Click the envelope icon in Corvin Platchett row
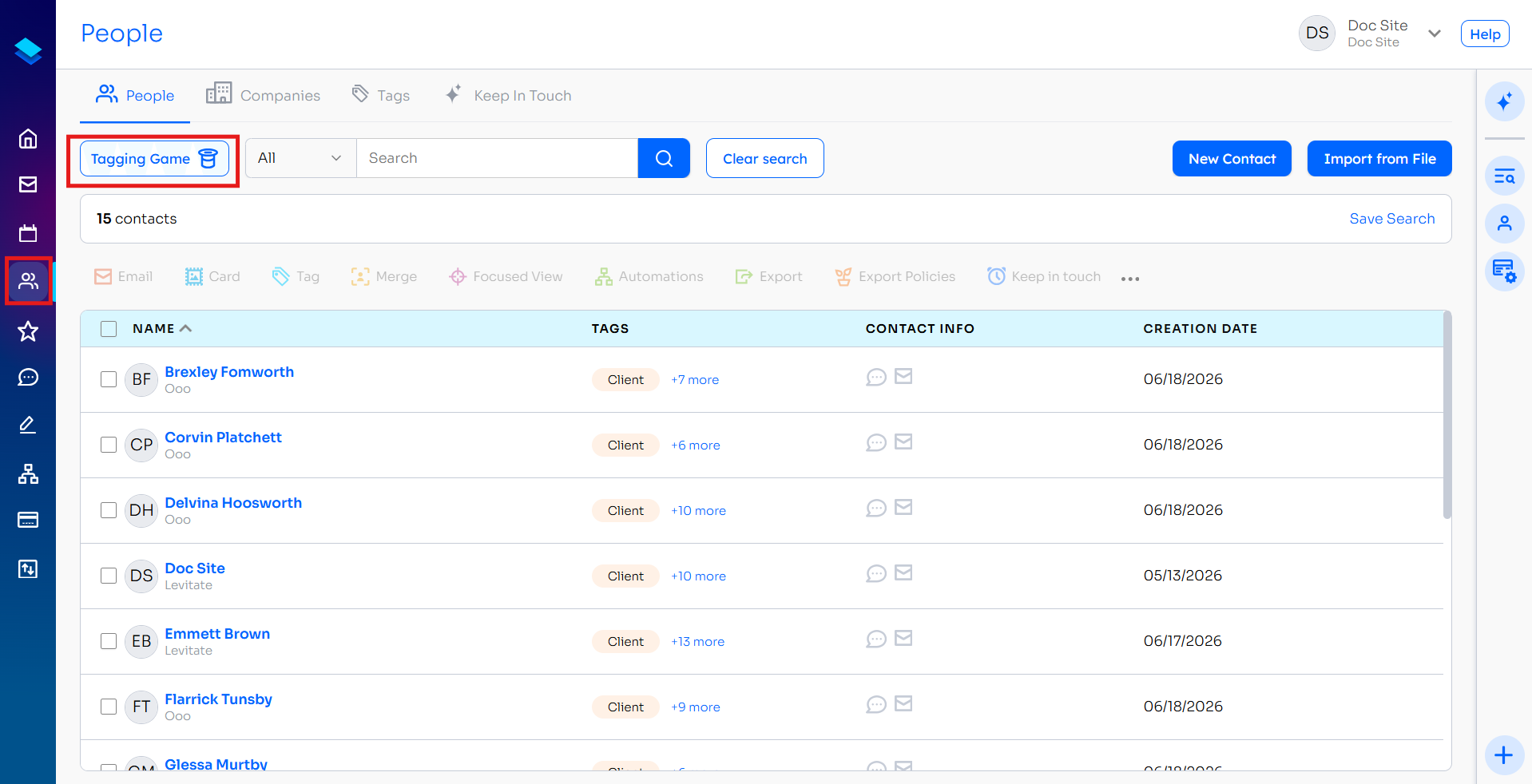The image size is (1532, 784). point(903,441)
